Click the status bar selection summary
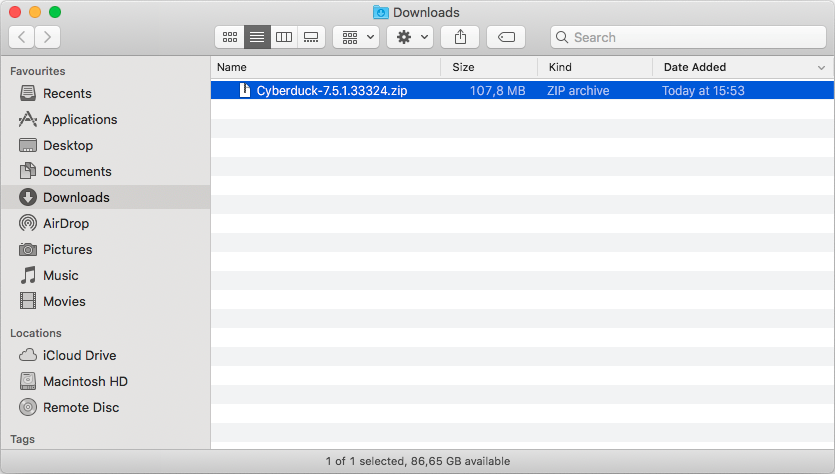The image size is (835, 474). click(418, 461)
